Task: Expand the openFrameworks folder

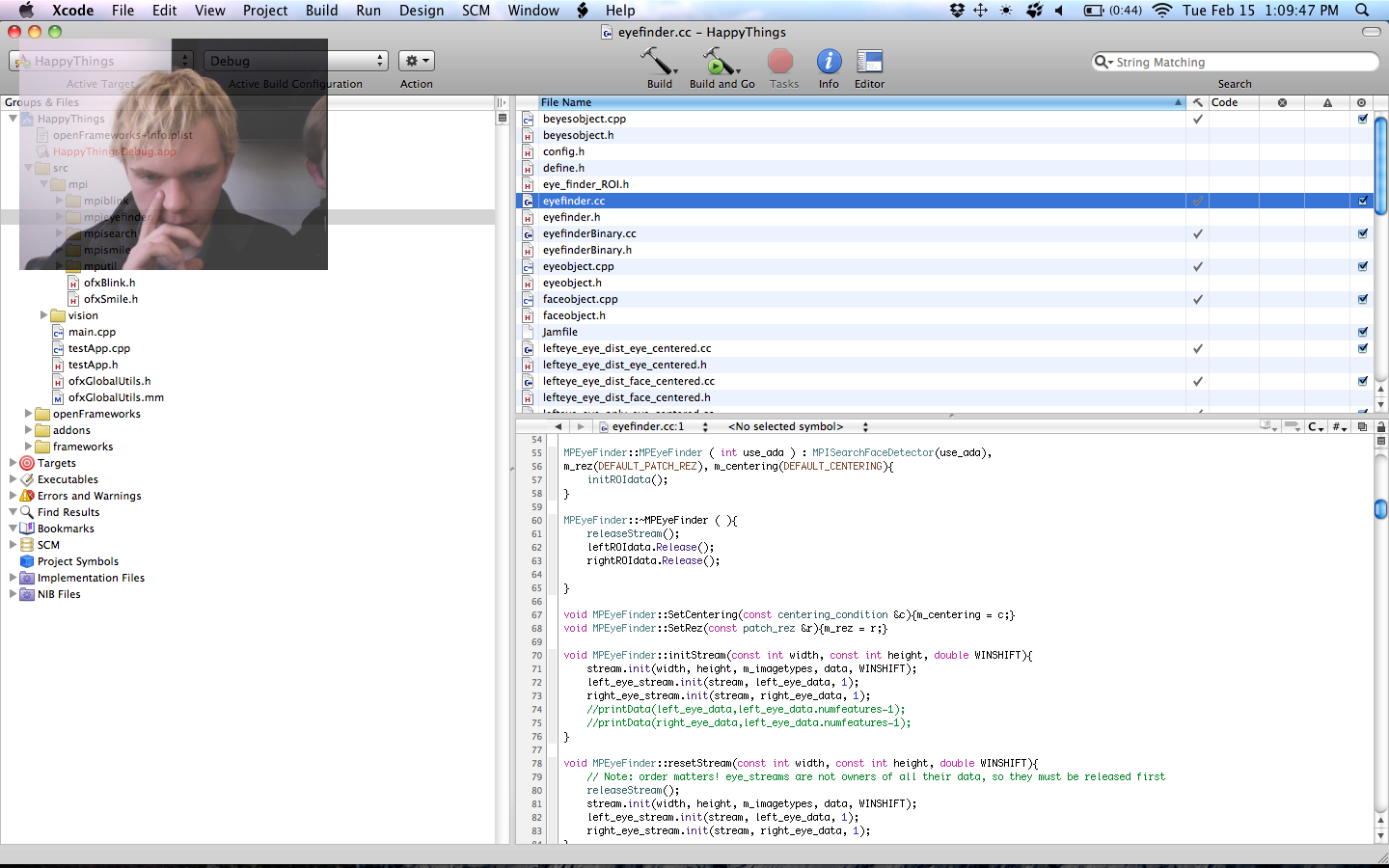Action: (x=28, y=414)
